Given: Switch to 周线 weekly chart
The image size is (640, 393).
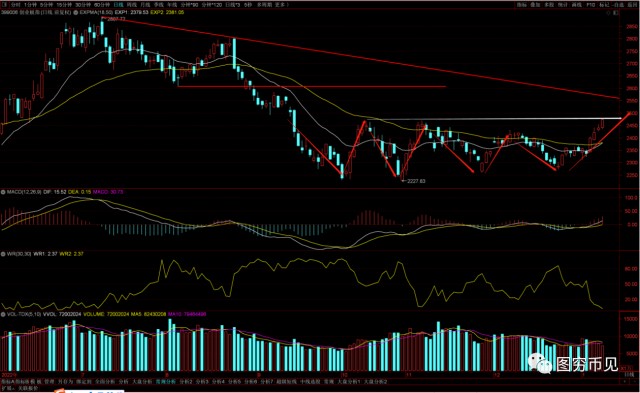Looking at the screenshot, I should coord(131,4).
